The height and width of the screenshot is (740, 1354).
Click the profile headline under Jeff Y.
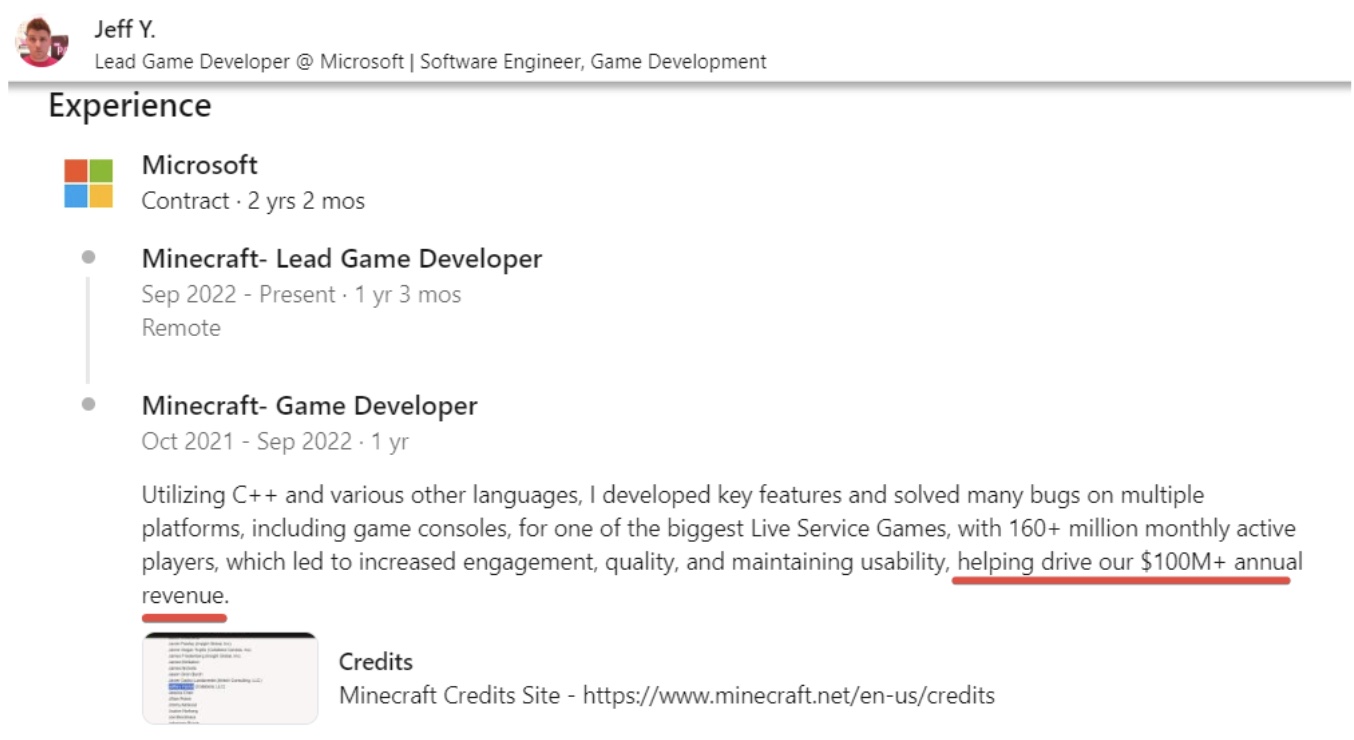tap(430, 62)
